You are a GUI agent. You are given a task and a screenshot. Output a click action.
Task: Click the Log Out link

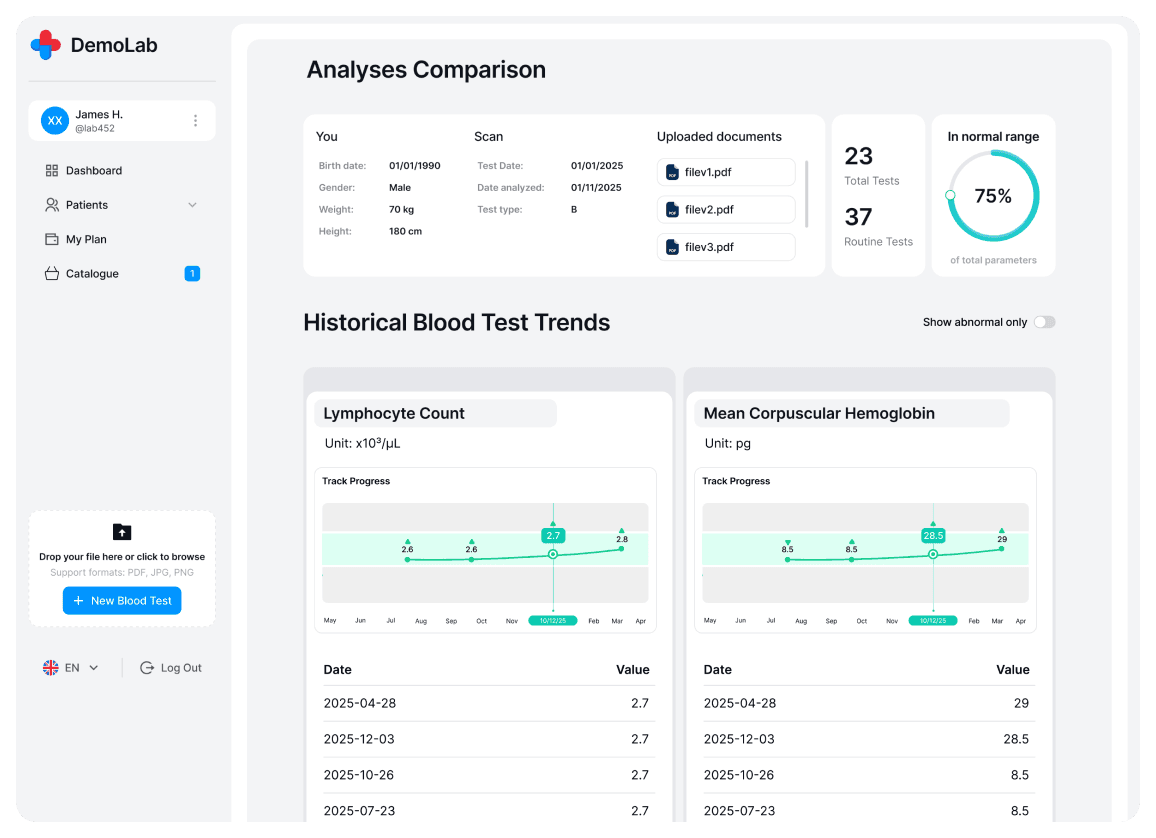click(171, 668)
